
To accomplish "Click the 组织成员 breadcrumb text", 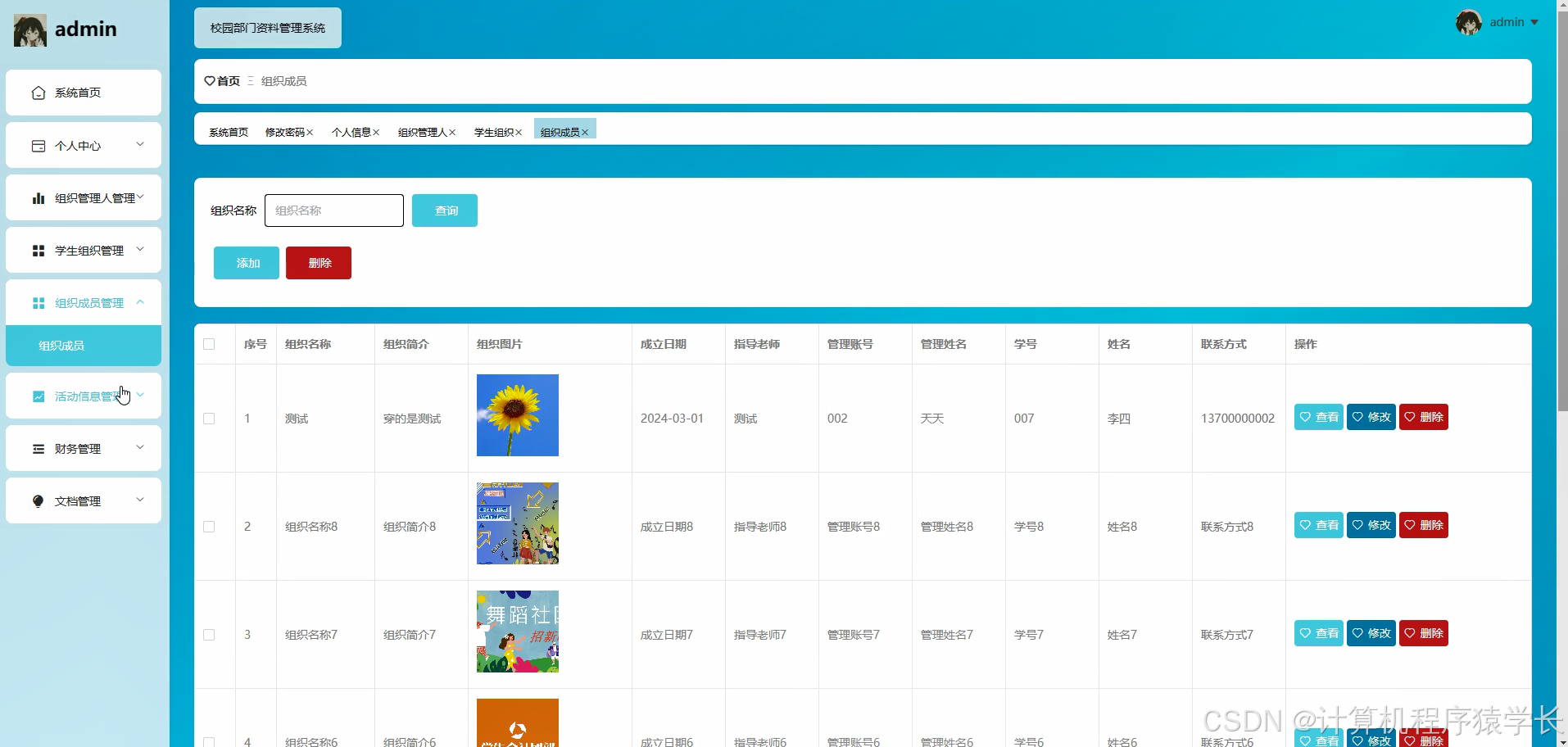I will pos(283,81).
